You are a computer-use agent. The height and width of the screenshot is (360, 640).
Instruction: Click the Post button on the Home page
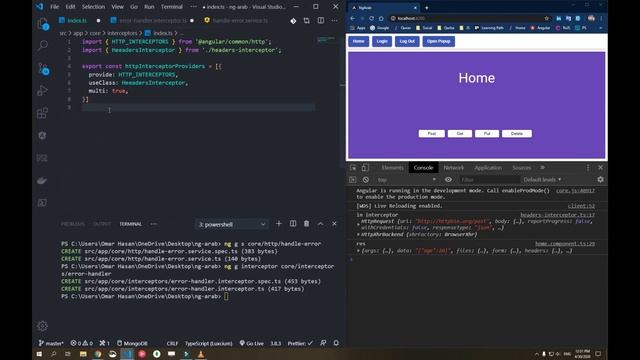(x=431, y=133)
